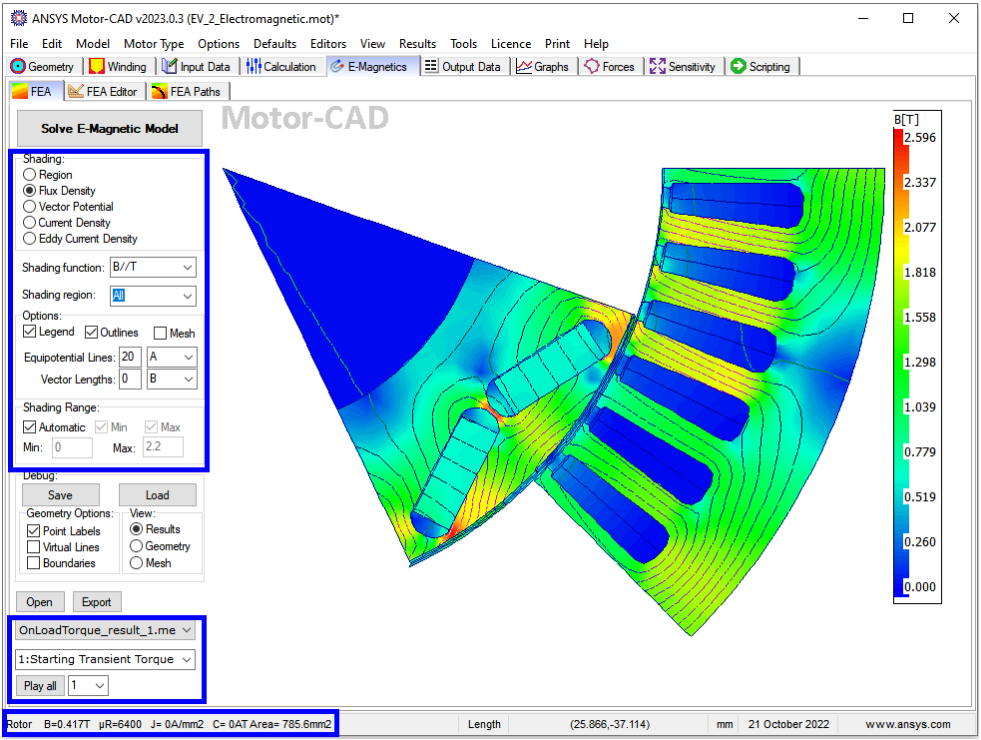Click the Open button

coord(39,602)
